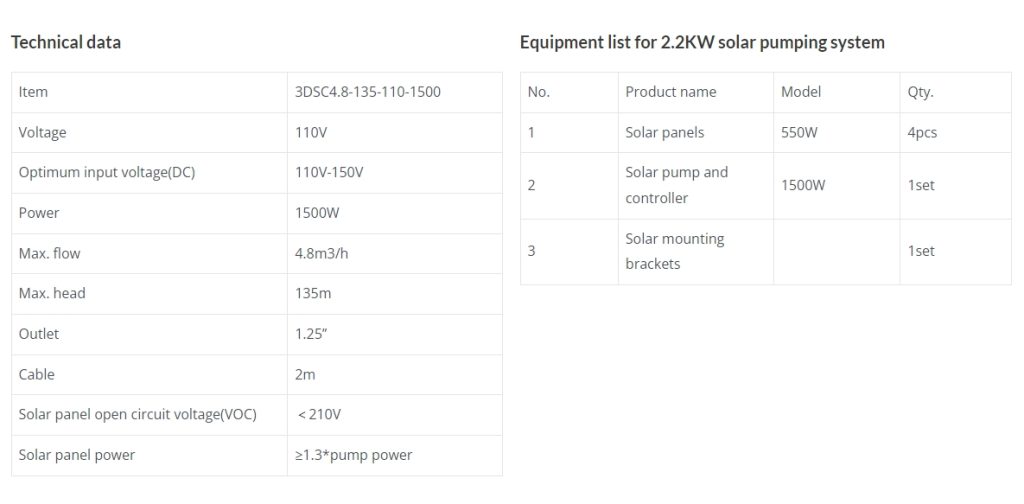This screenshot has height=504, width=1024.
Task: Select the Voltage row label
Action: (x=42, y=133)
